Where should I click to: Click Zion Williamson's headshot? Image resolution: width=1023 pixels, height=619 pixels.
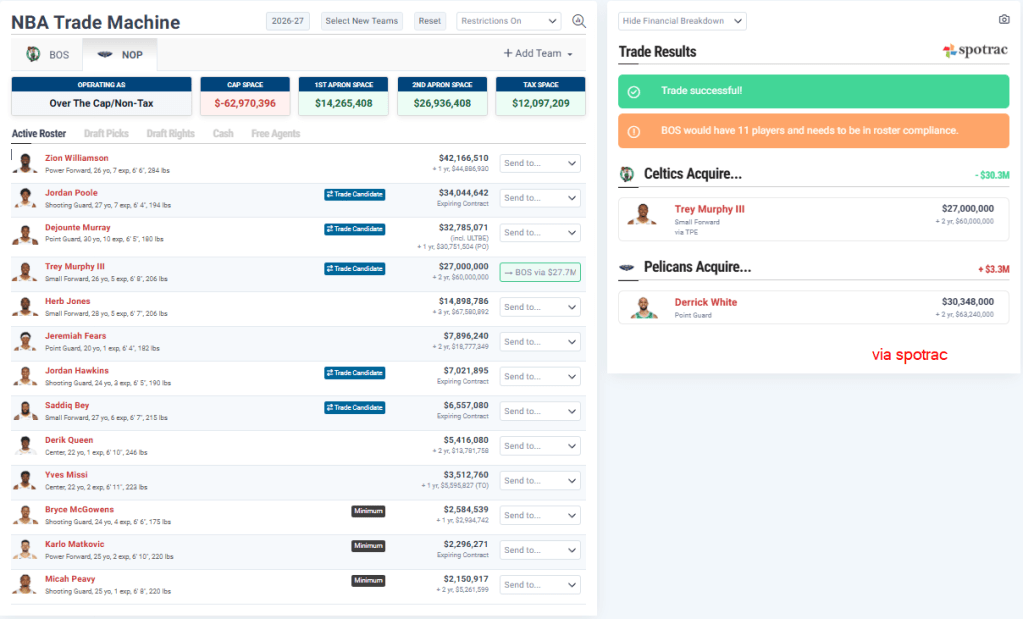pyautogui.click(x=25, y=163)
